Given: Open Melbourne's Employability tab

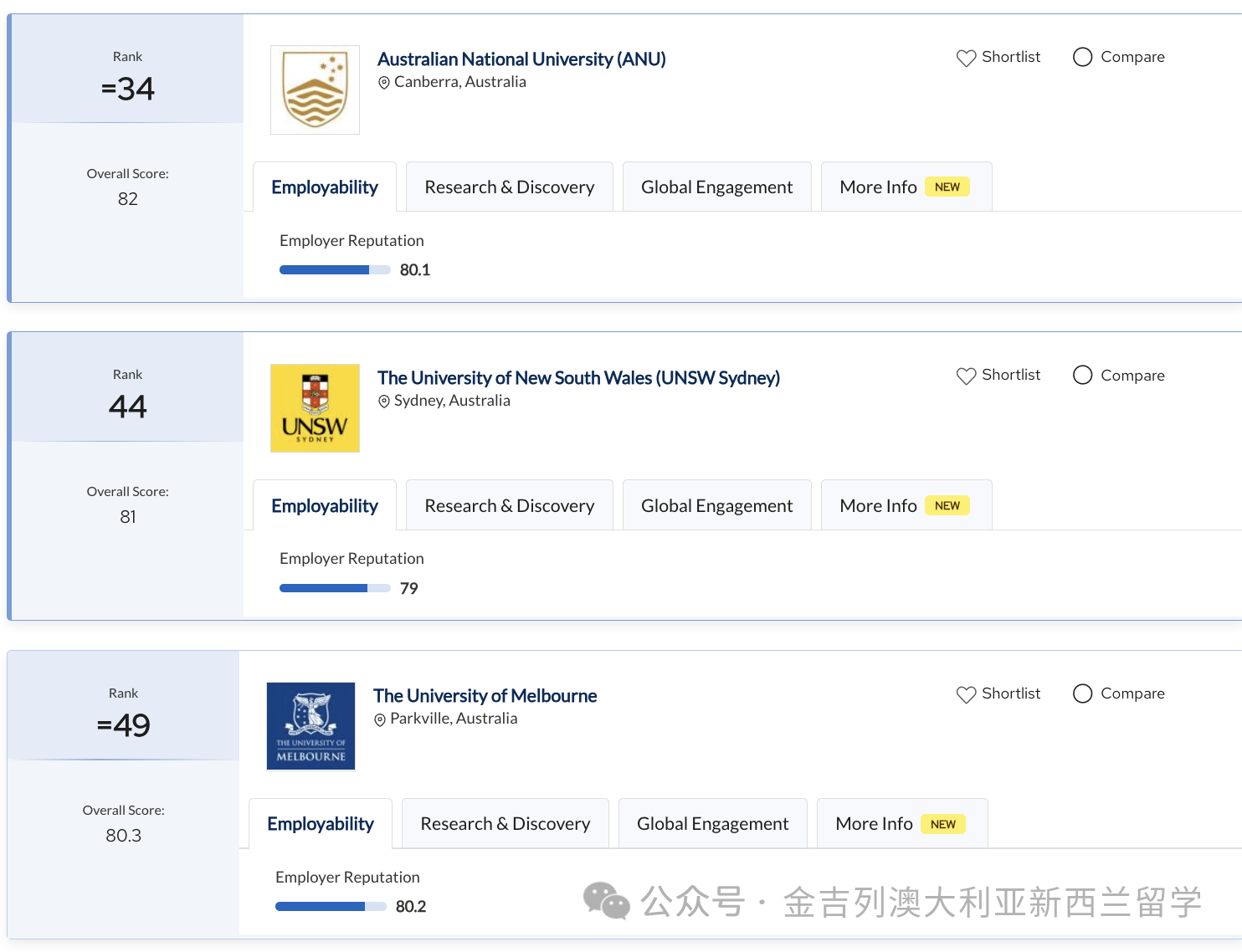Looking at the screenshot, I should (x=321, y=823).
